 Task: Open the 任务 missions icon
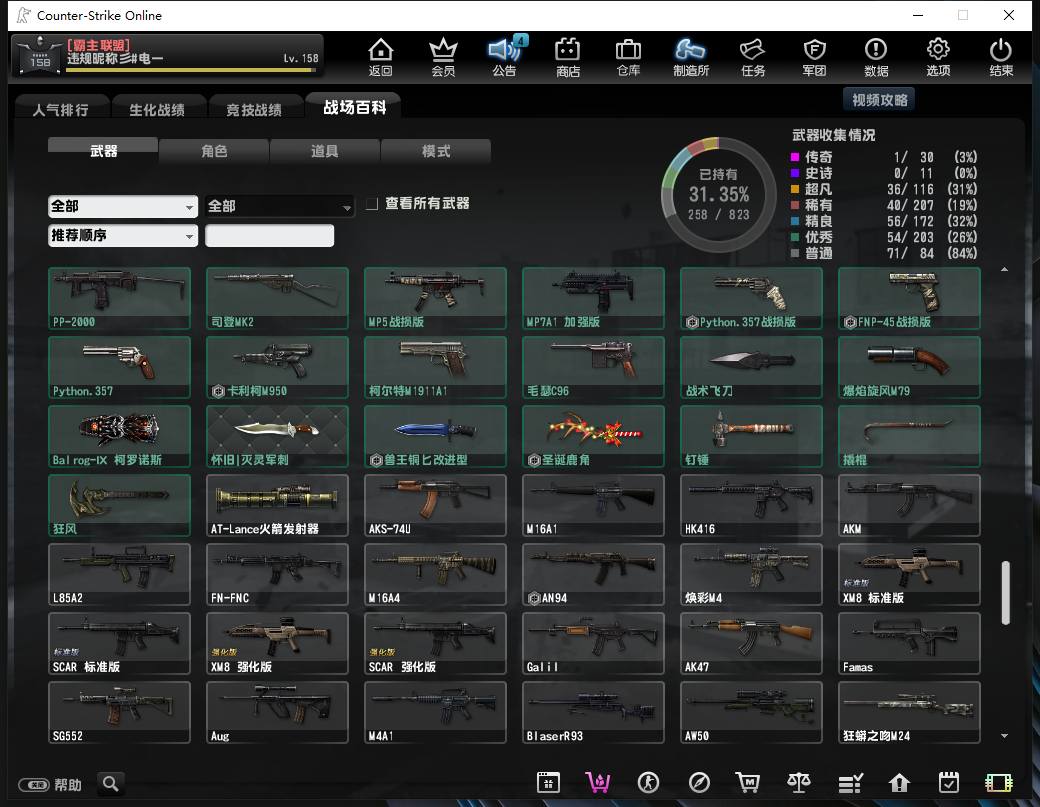tap(753, 57)
